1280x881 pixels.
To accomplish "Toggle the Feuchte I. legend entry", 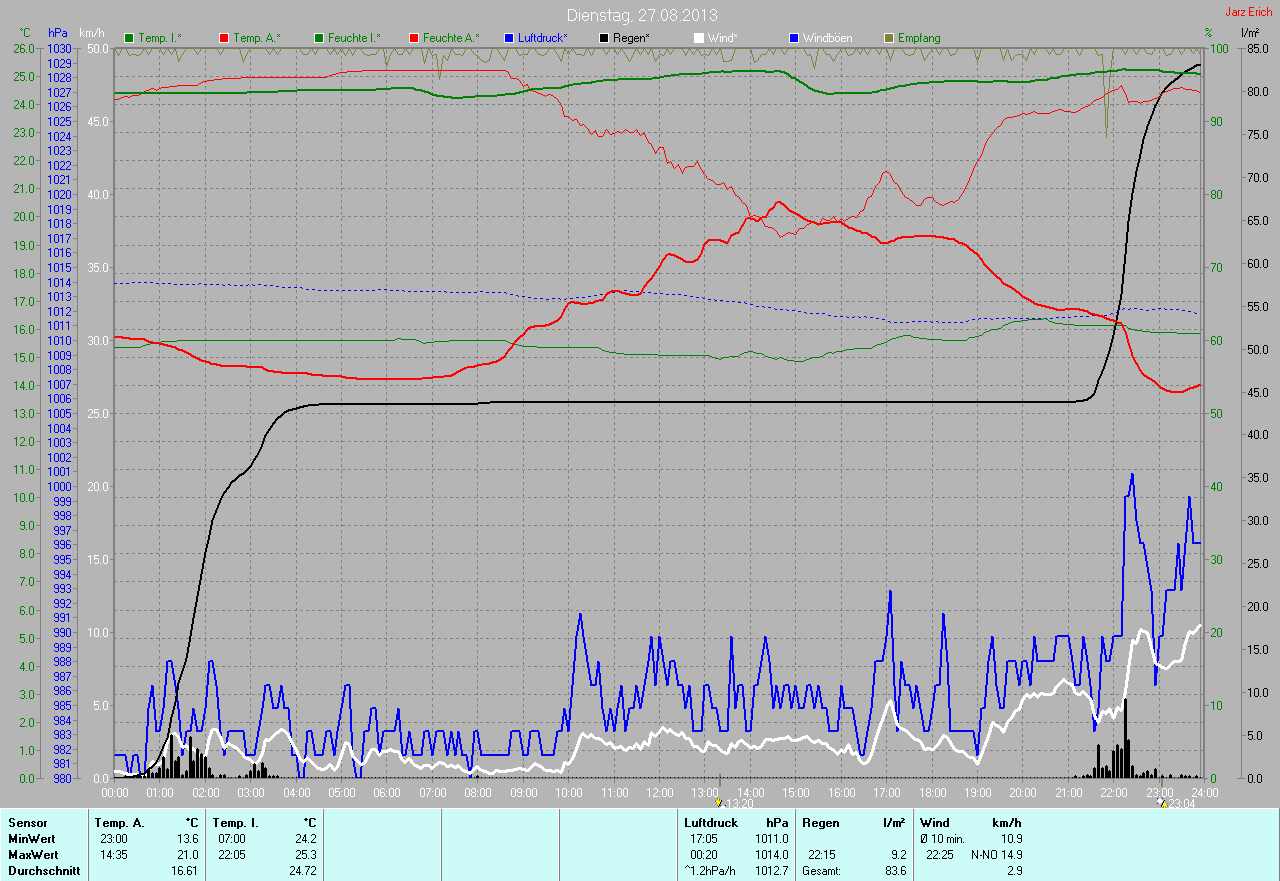I will coord(346,38).
